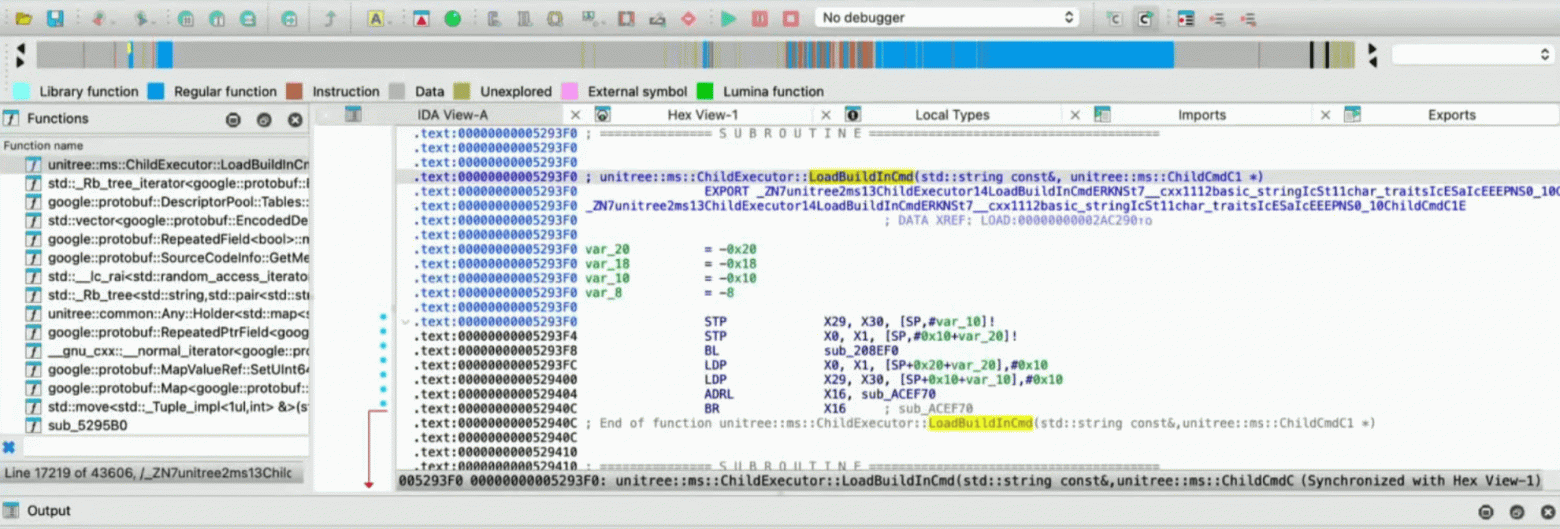Switch to the Hex View-1 tab
Viewport: 1560px width, 529px height.
702,115
